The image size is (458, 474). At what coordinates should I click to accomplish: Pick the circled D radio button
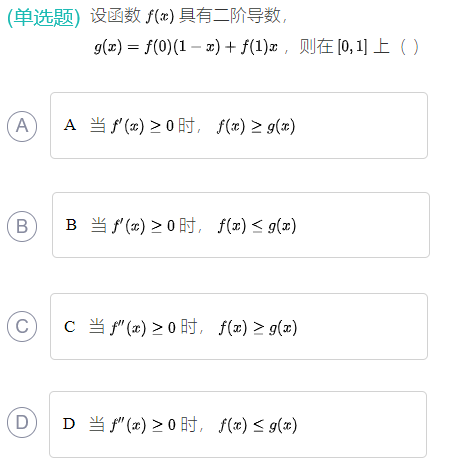(22, 422)
